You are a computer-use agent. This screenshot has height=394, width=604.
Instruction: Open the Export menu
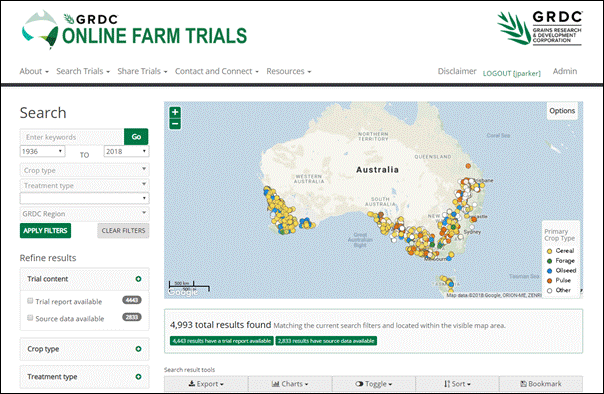[206, 384]
